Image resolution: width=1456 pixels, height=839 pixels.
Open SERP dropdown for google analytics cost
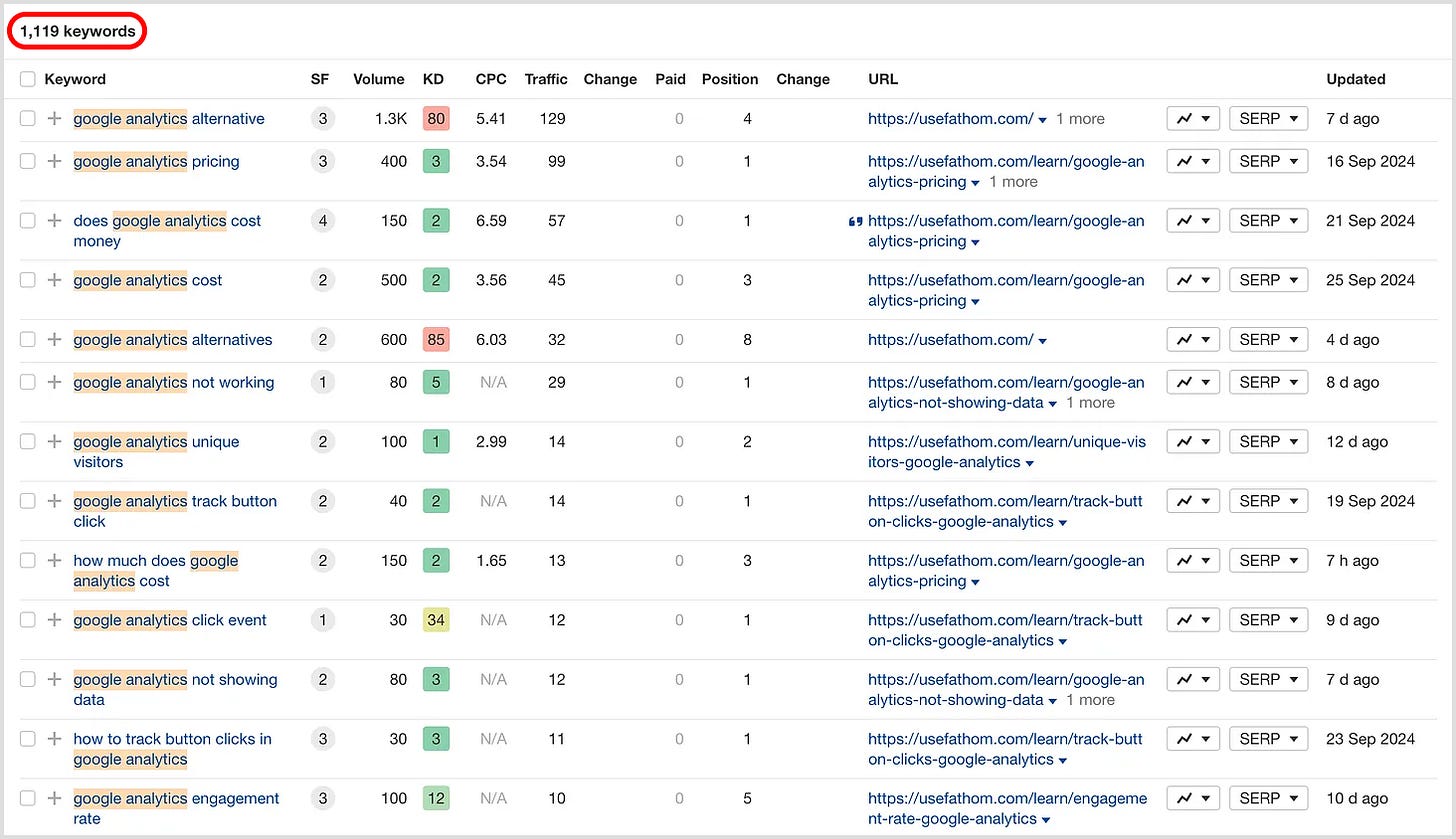(x=1268, y=280)
